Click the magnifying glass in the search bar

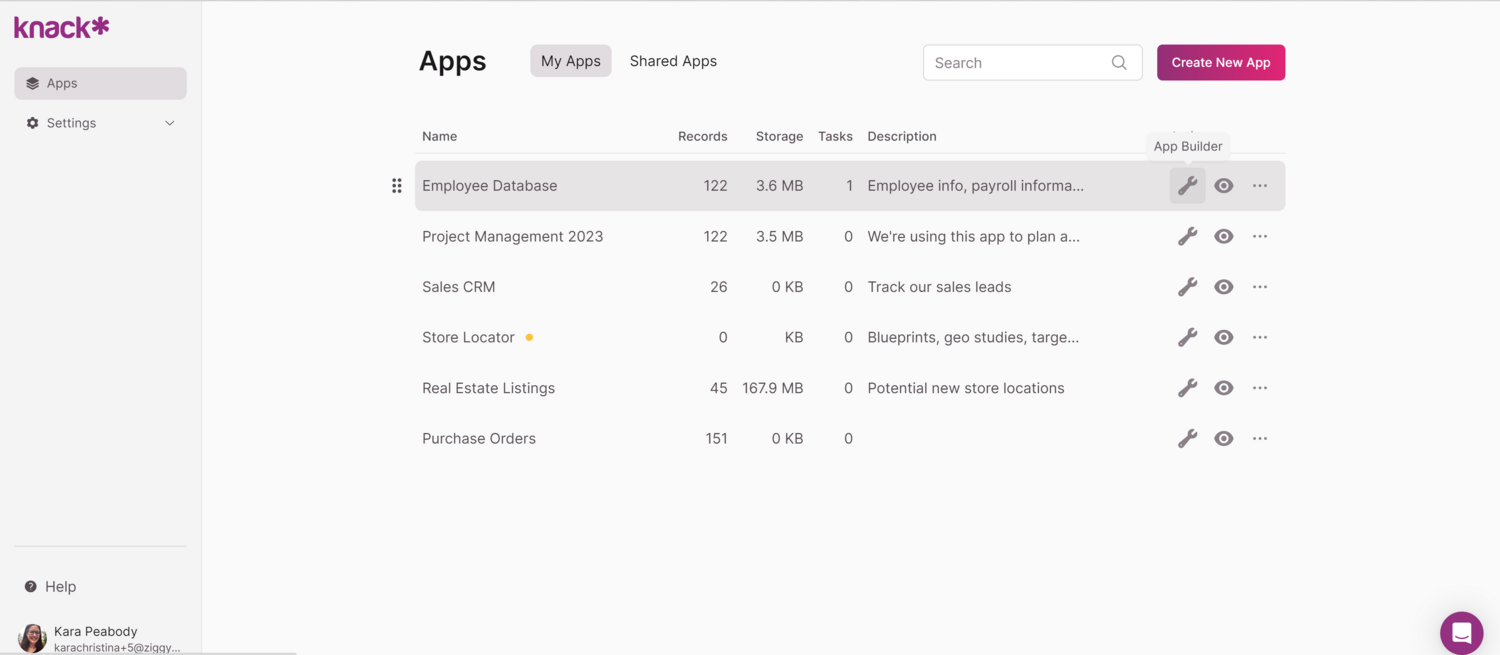pyautogui.click(x=1118, y=62)
